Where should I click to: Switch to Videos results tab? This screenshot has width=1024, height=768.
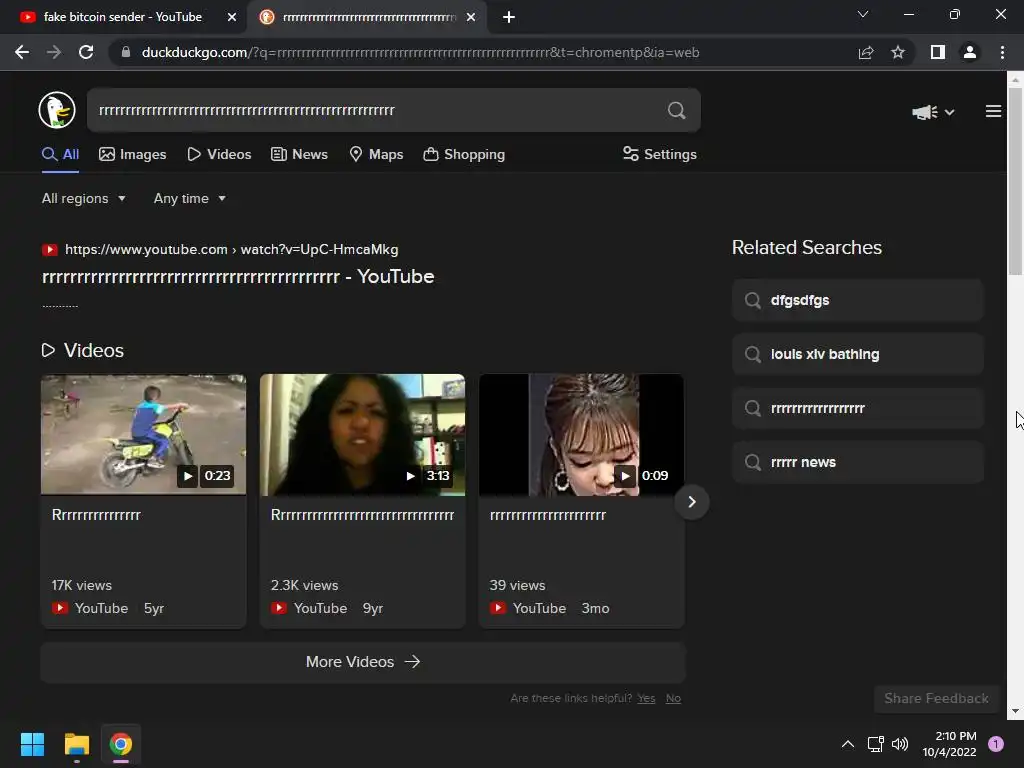(x=219, y=154)
